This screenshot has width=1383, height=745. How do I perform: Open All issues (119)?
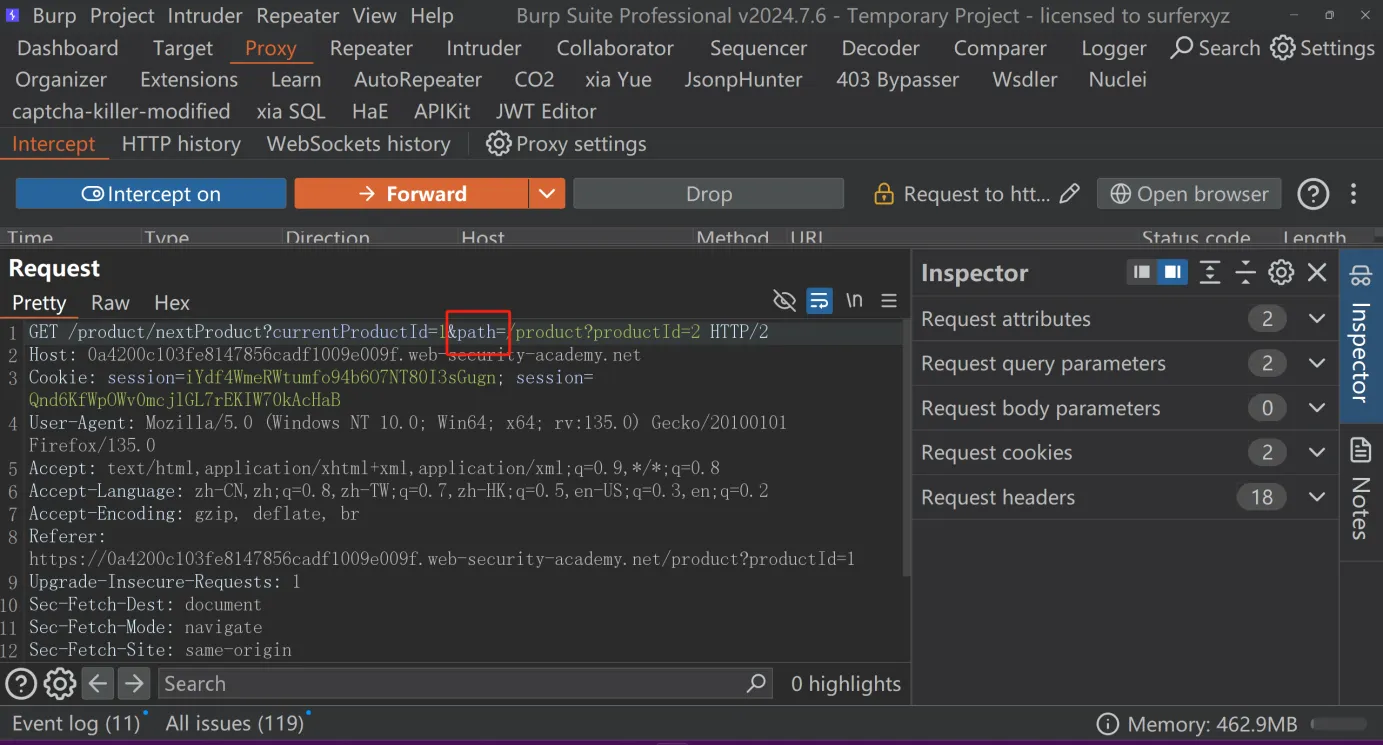coord(235,723)
